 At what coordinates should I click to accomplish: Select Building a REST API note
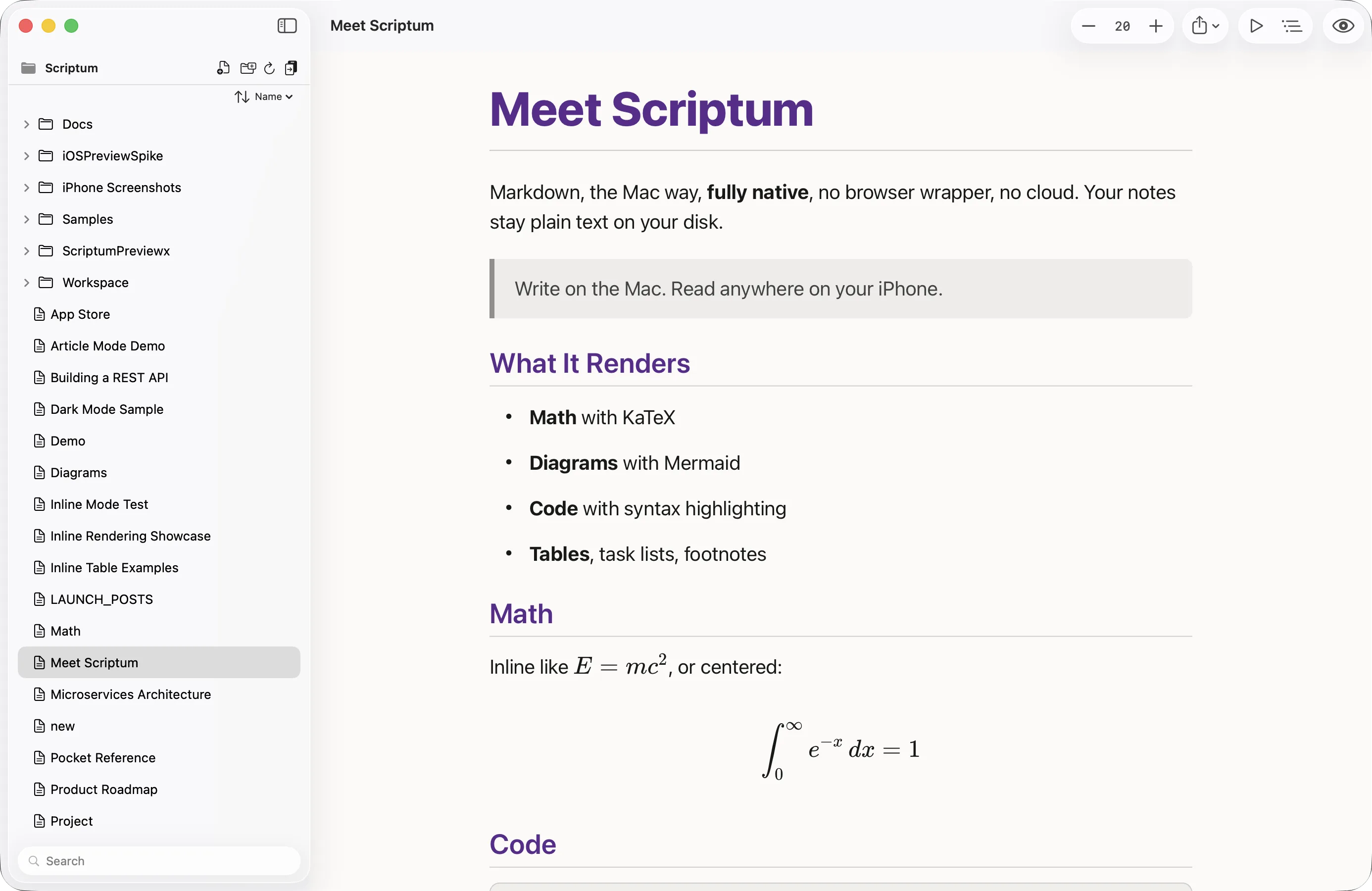point(159,378)
